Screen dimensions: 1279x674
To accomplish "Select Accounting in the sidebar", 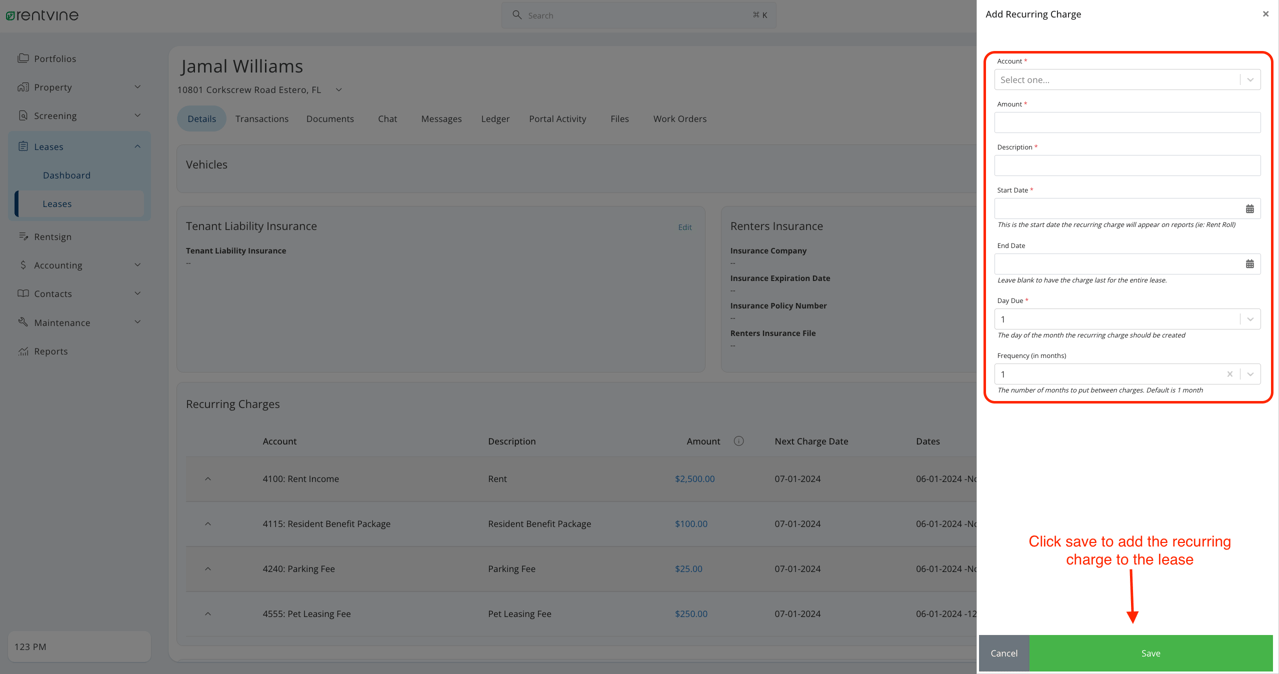I will click(58, 265).
